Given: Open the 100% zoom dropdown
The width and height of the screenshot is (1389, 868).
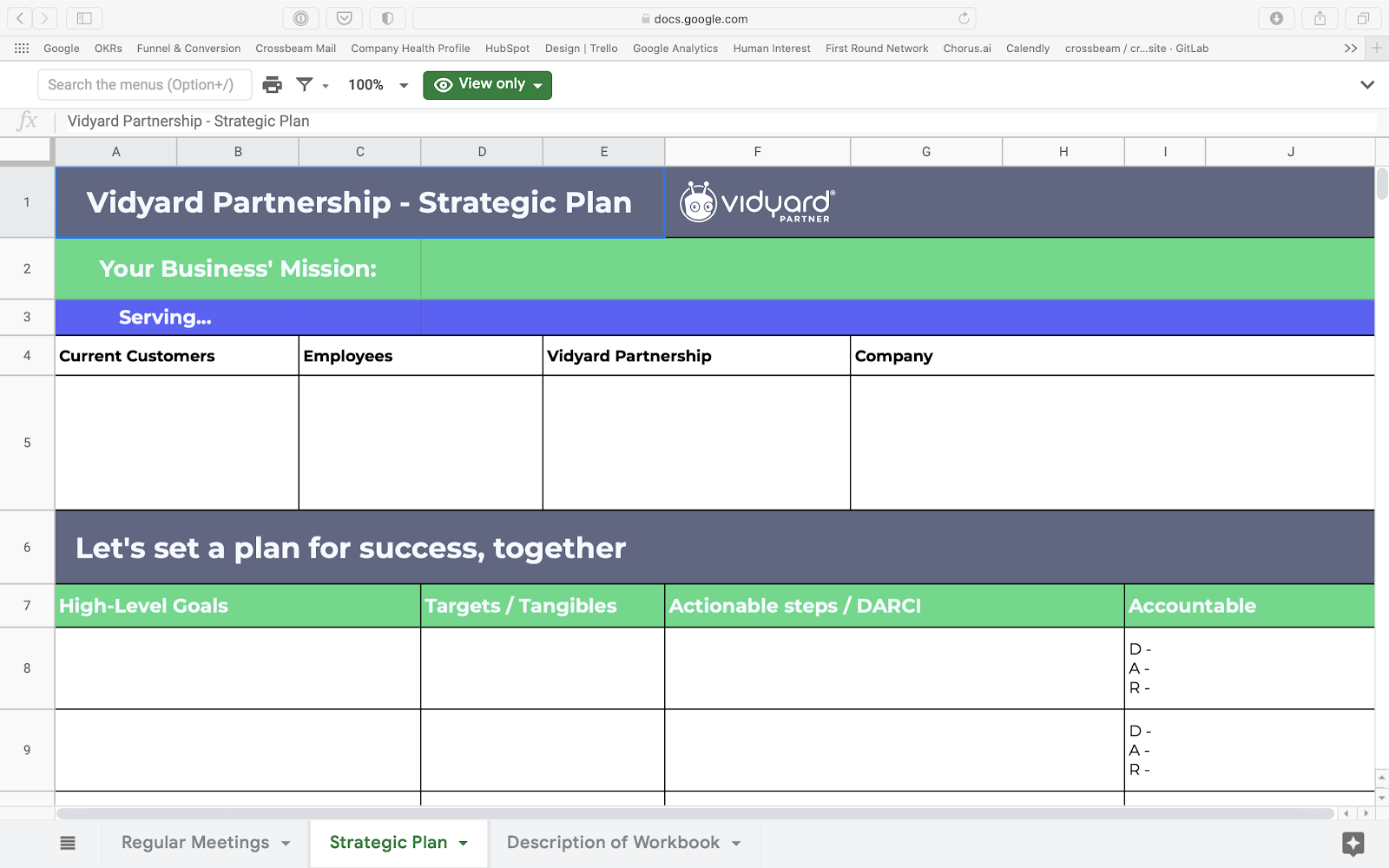Looking at the screenshot, I should coord(378,85).
